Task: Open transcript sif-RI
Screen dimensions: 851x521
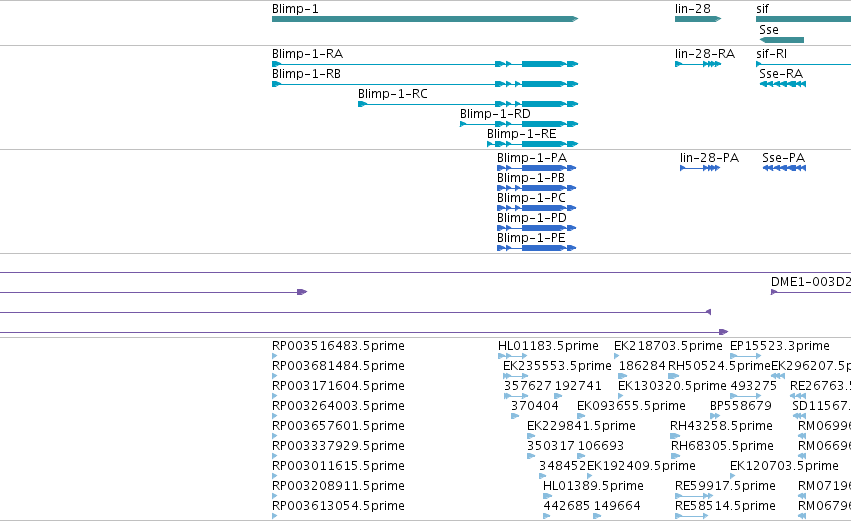Action: [803, 64]
